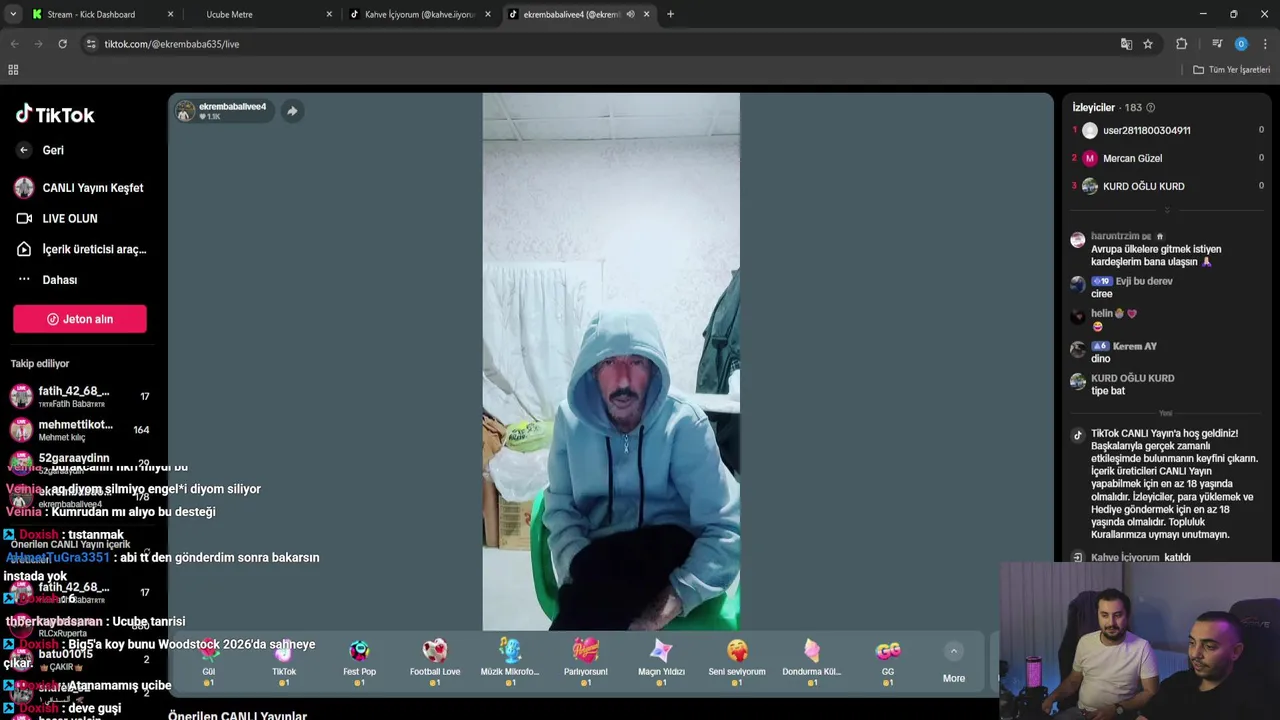Mute audio on ekrembabalivee4 tab

[630, 14]
